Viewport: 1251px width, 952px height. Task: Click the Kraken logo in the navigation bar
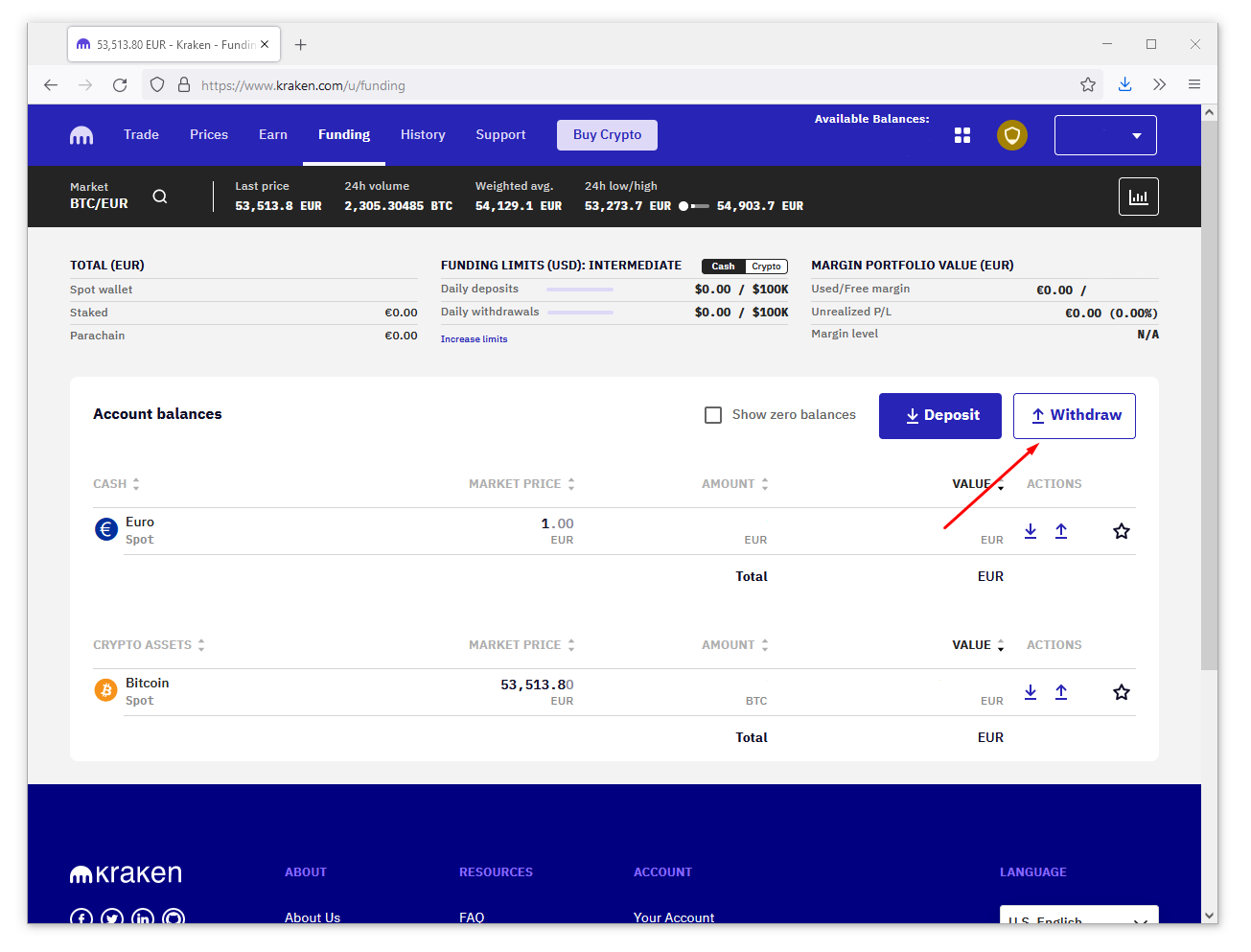point(81,135)
